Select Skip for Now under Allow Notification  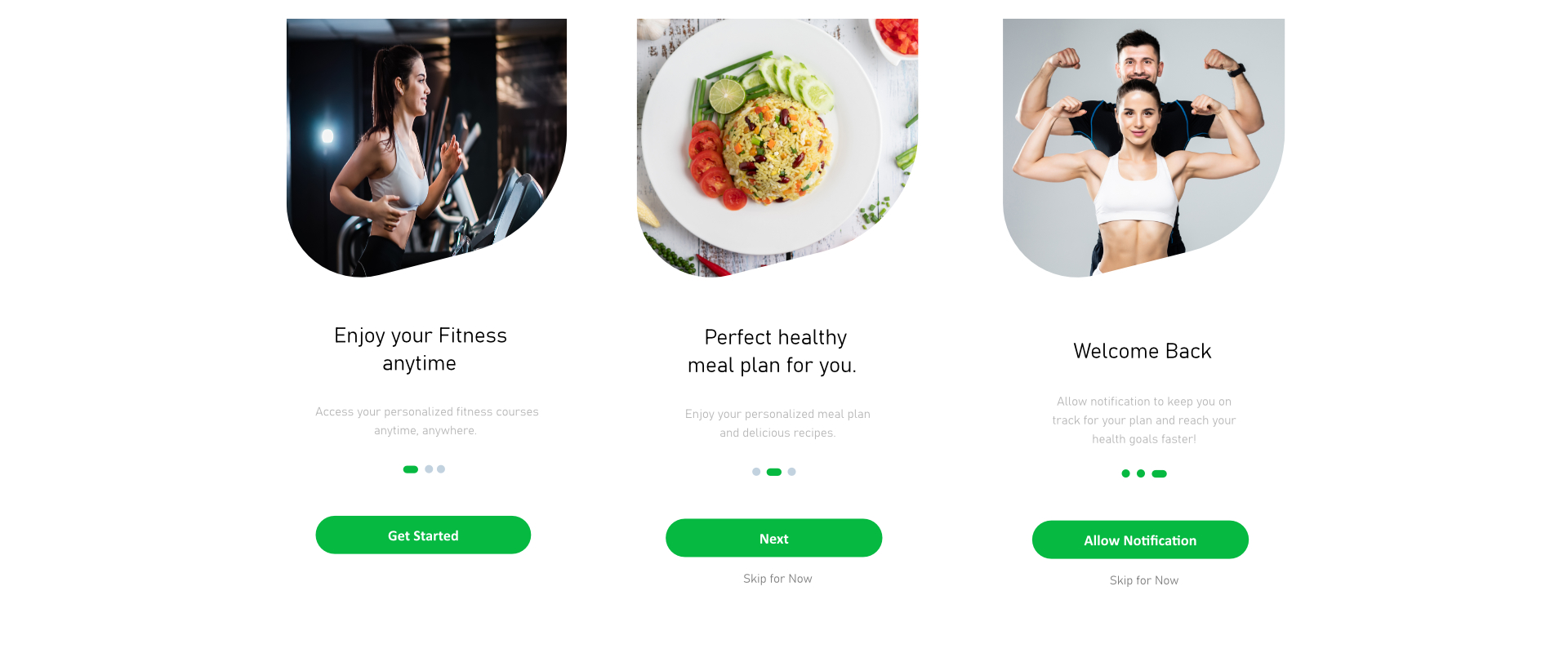[1143, 580]
